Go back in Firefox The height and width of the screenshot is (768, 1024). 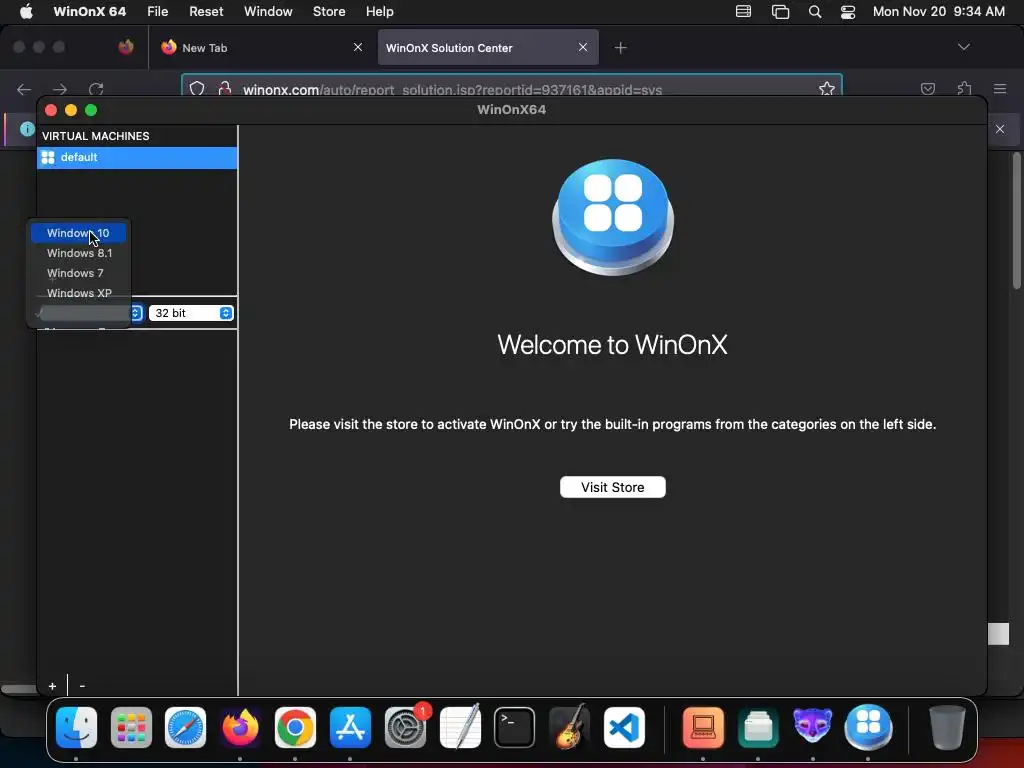24,89
